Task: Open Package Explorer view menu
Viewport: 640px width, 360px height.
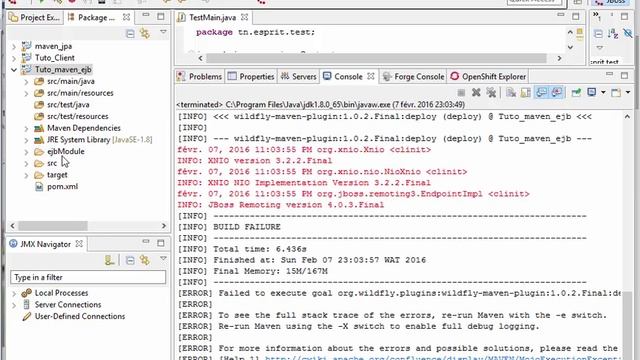Action: (x=163, y=32)
